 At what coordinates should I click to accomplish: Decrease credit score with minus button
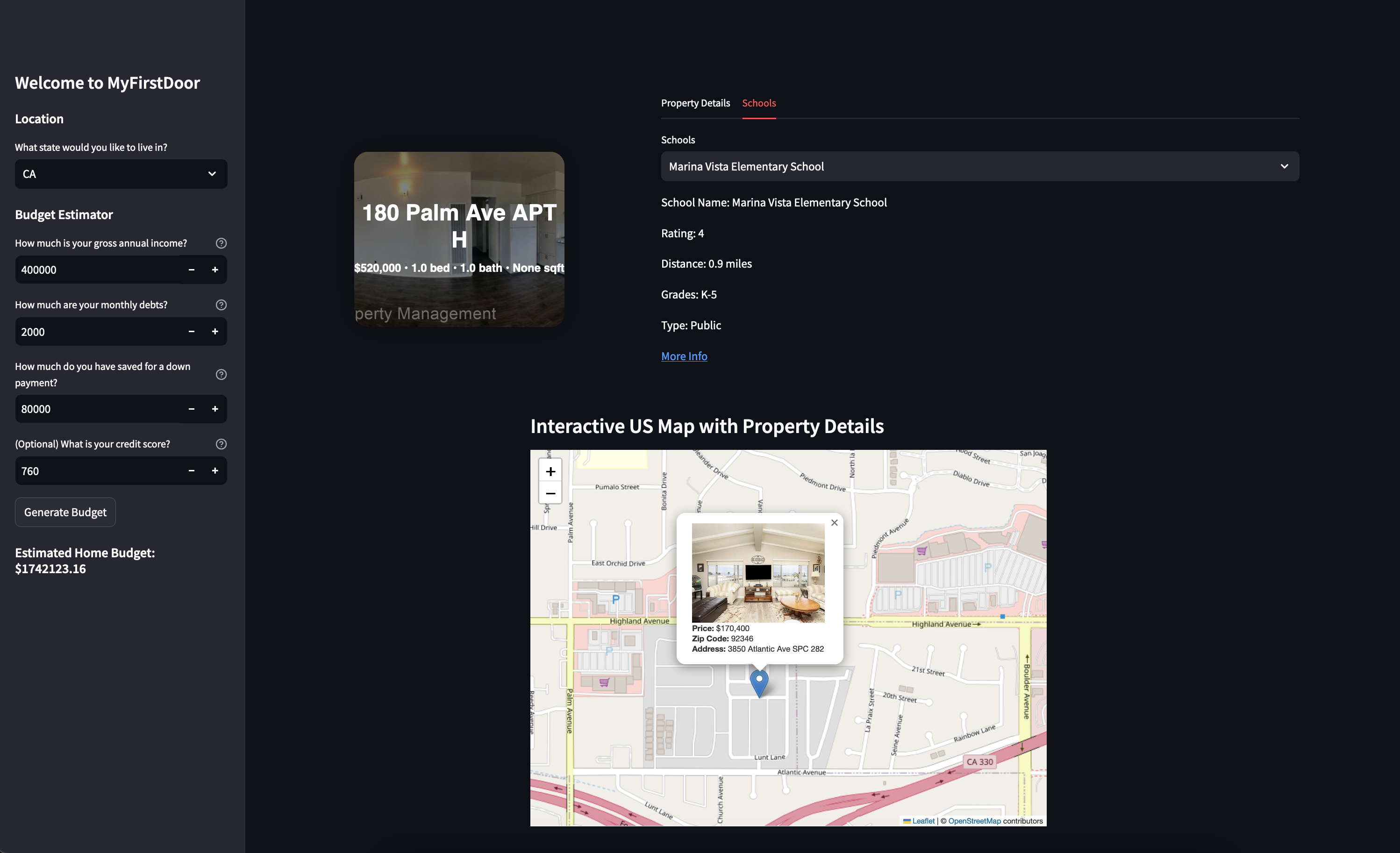(x=192, y=471)
